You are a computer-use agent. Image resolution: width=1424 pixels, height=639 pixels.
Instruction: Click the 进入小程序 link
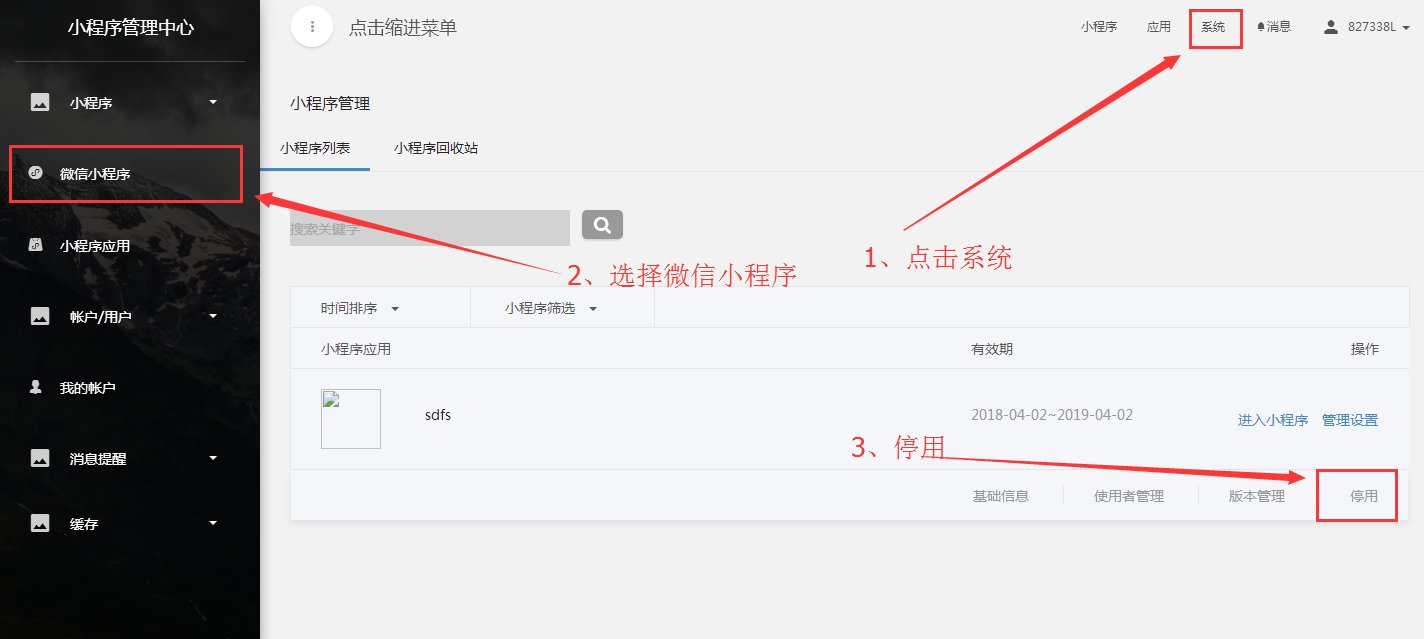point(1273,420)
